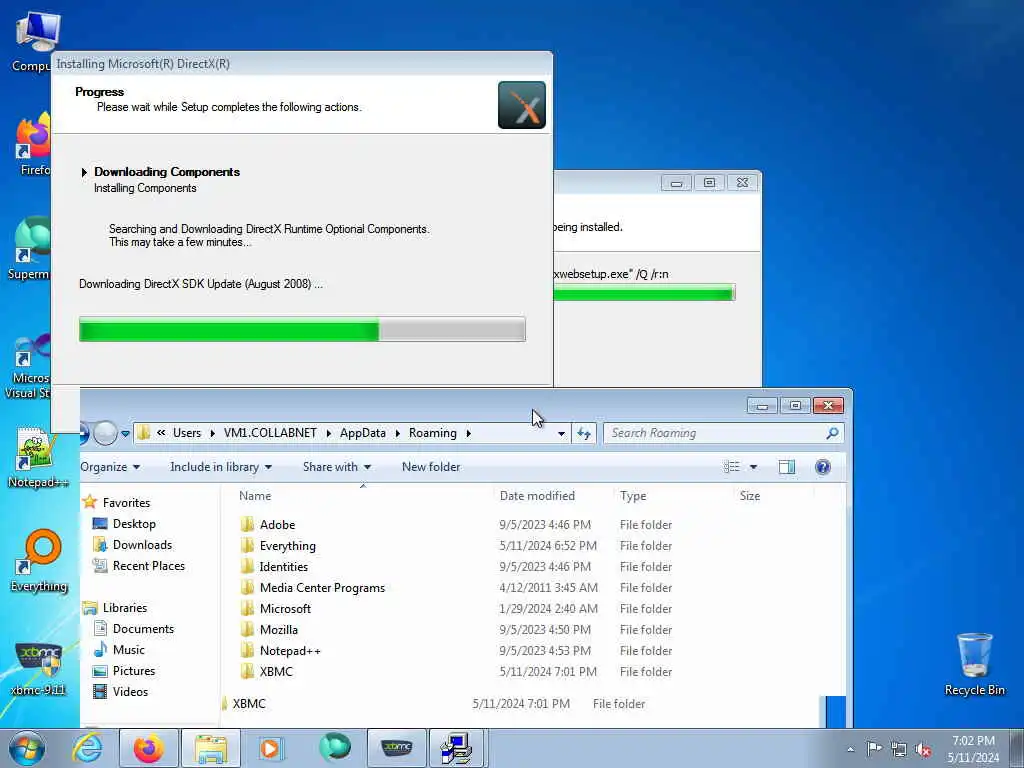Expand the arrow after AppData in address bar
The height and width of the screenshot is (768, 1024).
click(x=398, y=434)
